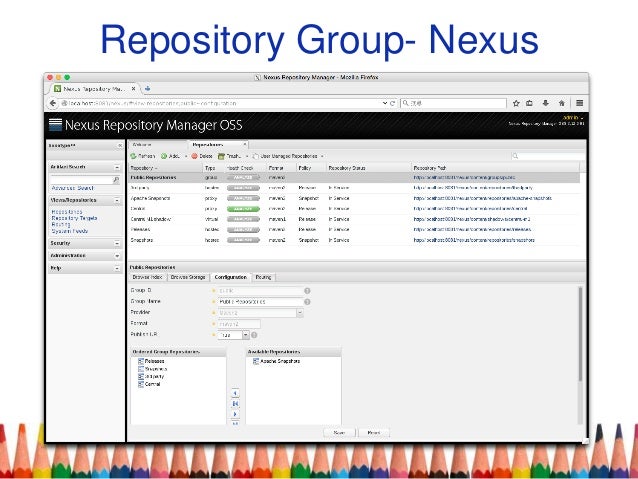Show help for the Publish URL field
The width and height of the screenshot is (638, 479).
254,335
